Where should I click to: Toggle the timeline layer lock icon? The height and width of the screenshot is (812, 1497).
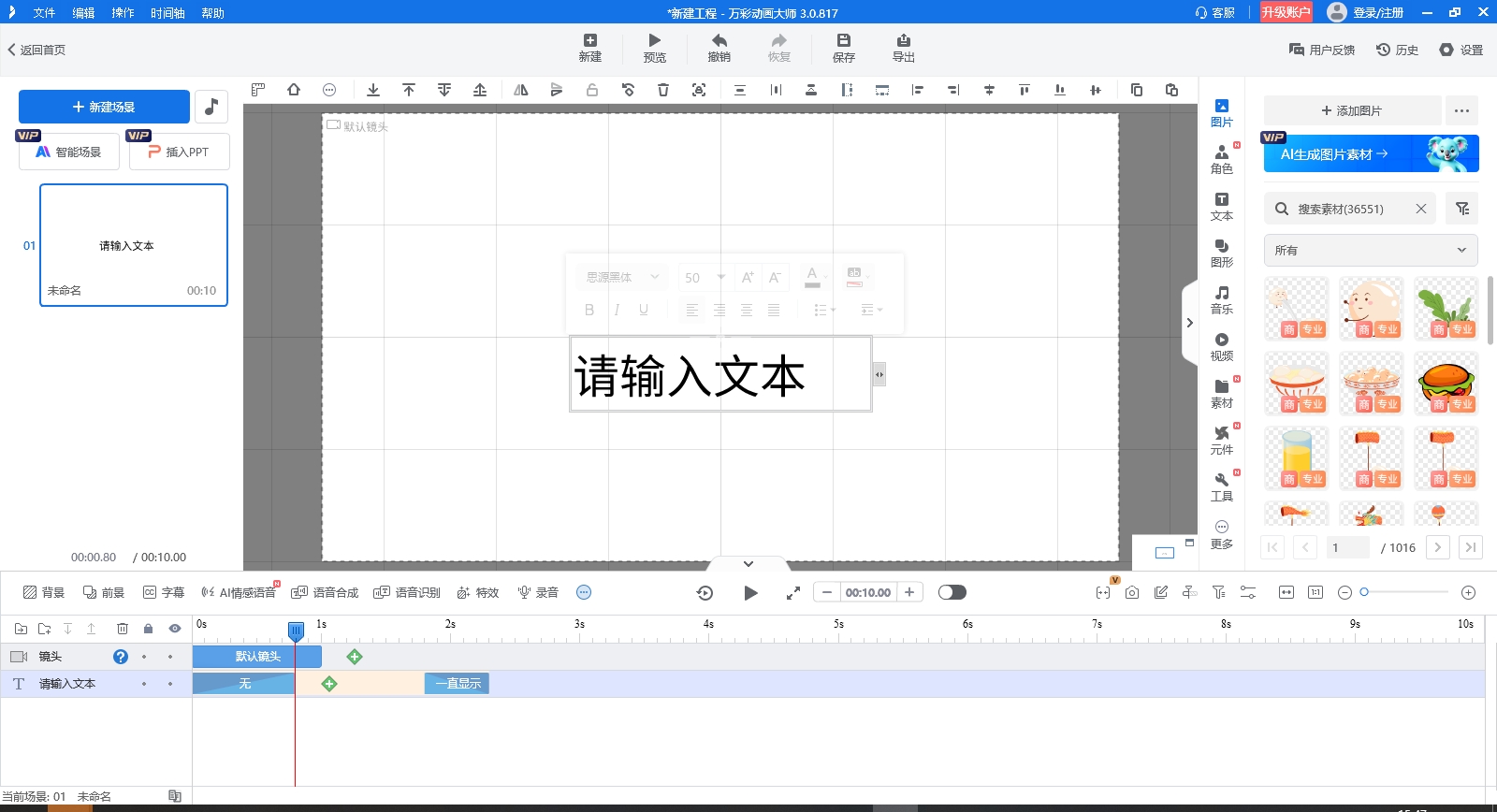(148, 629)
